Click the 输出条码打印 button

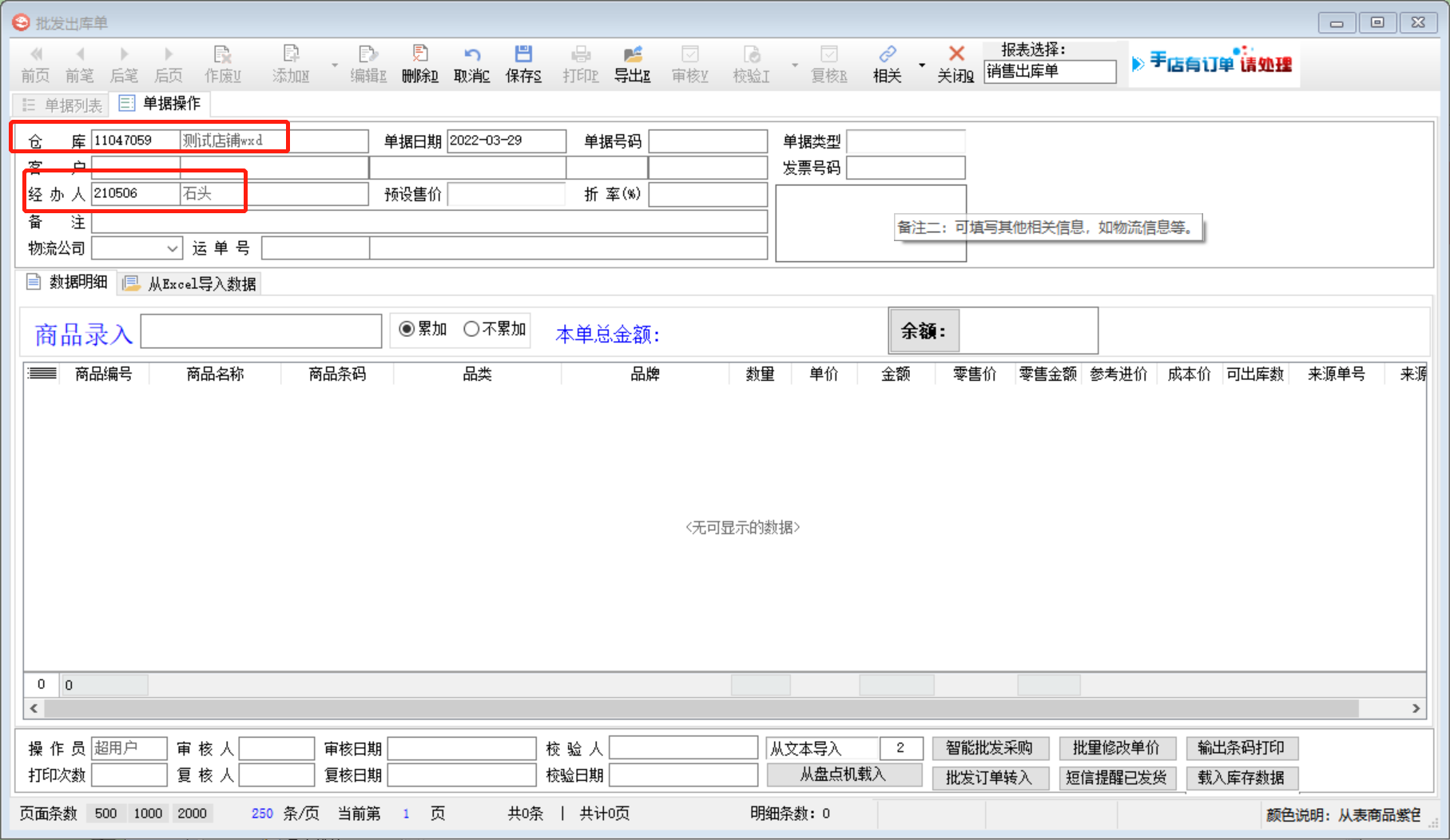tap(1241, 748)
